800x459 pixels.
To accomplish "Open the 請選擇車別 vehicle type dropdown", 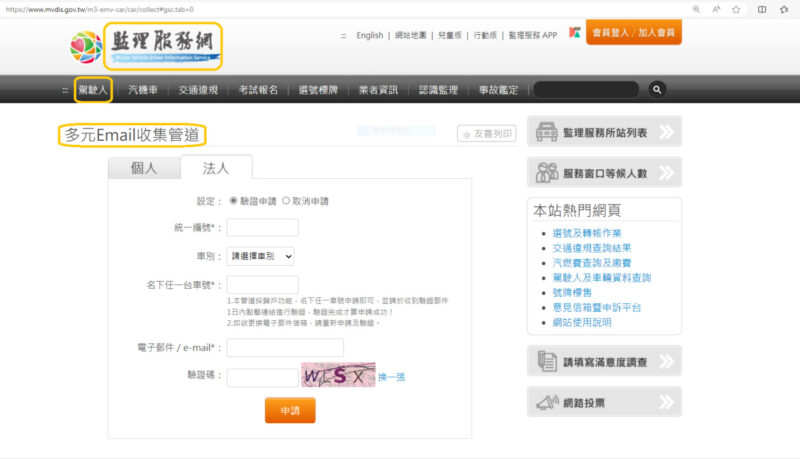I will tap(260, 256).
